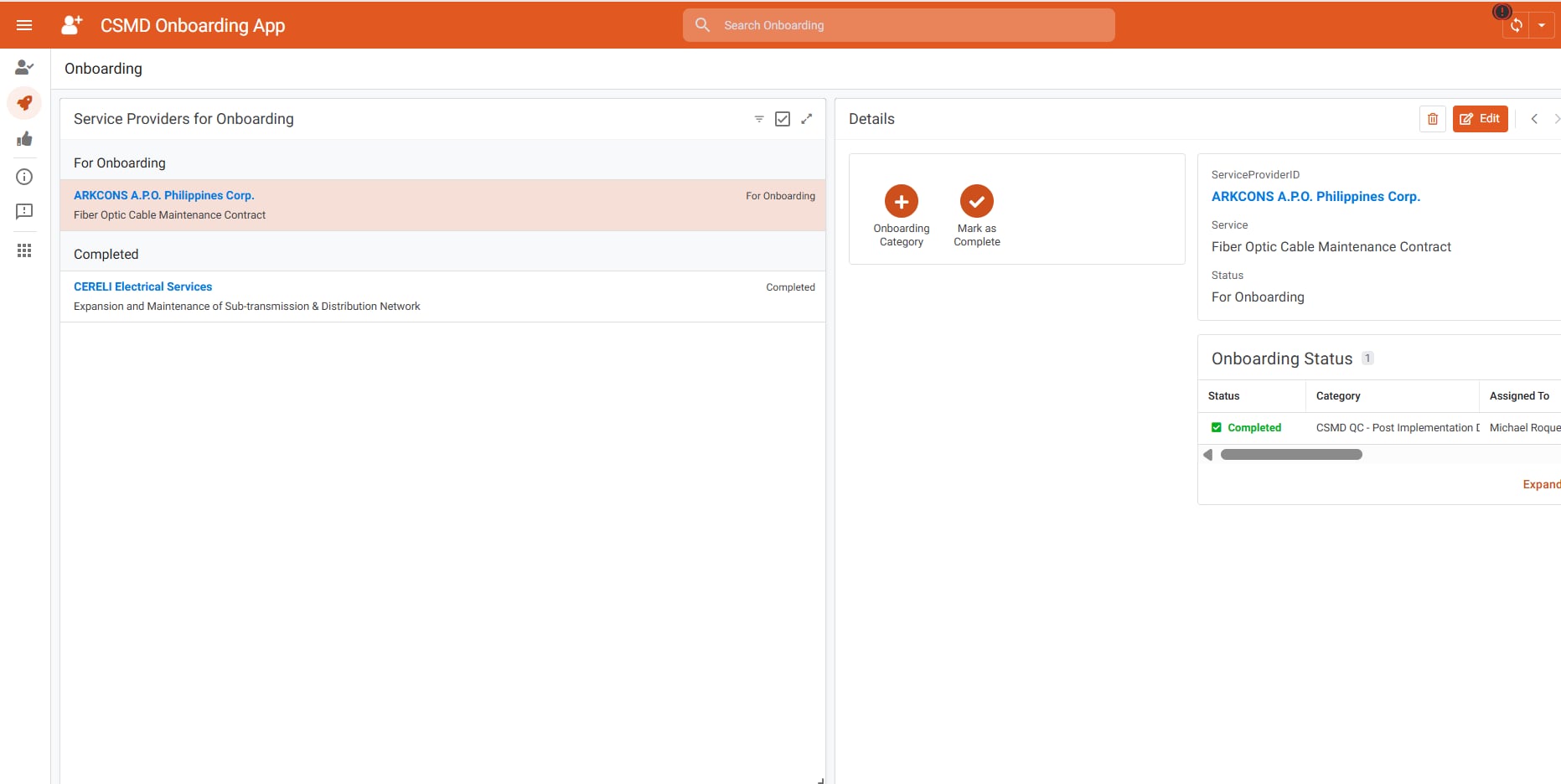Select the rocket Onboarding sidebar icon
The image size is (1561, 784).
(24, 103)
